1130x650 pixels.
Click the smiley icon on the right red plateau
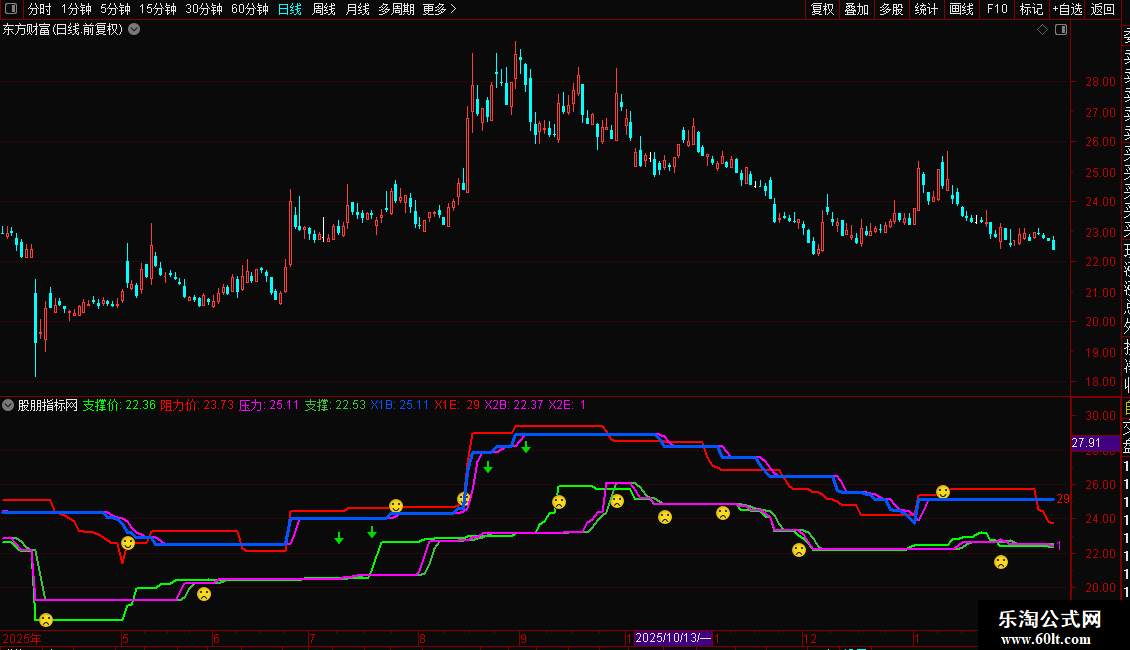(943, 491)
